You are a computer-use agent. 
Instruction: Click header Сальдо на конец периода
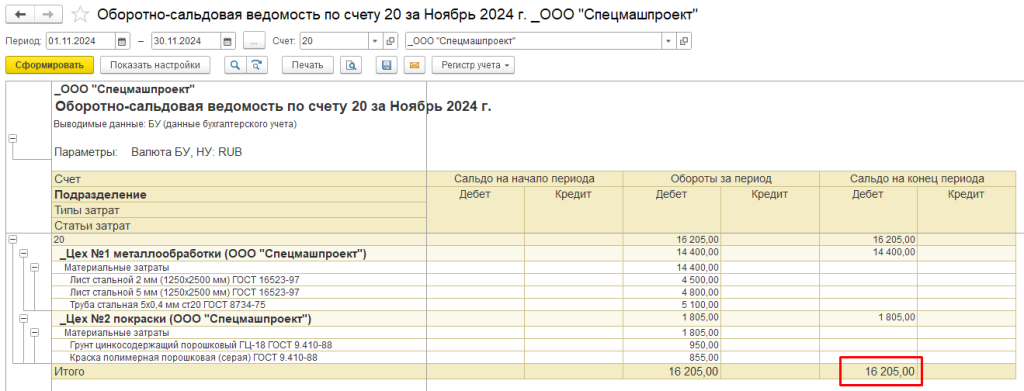click(x=917, y=178)
